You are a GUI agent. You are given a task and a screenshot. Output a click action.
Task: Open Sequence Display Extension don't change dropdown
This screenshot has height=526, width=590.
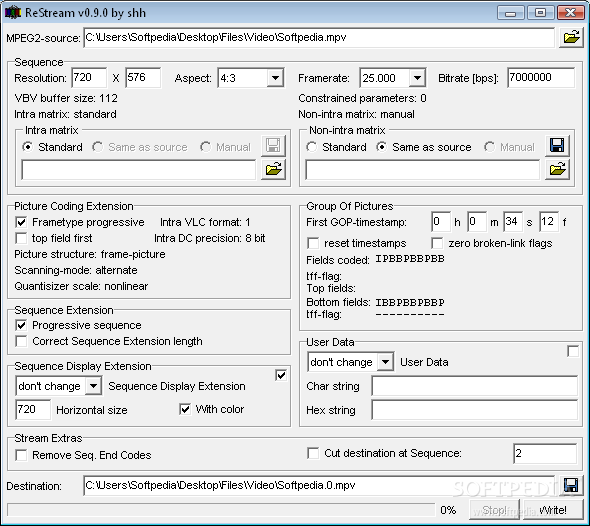tap(93, 386)
